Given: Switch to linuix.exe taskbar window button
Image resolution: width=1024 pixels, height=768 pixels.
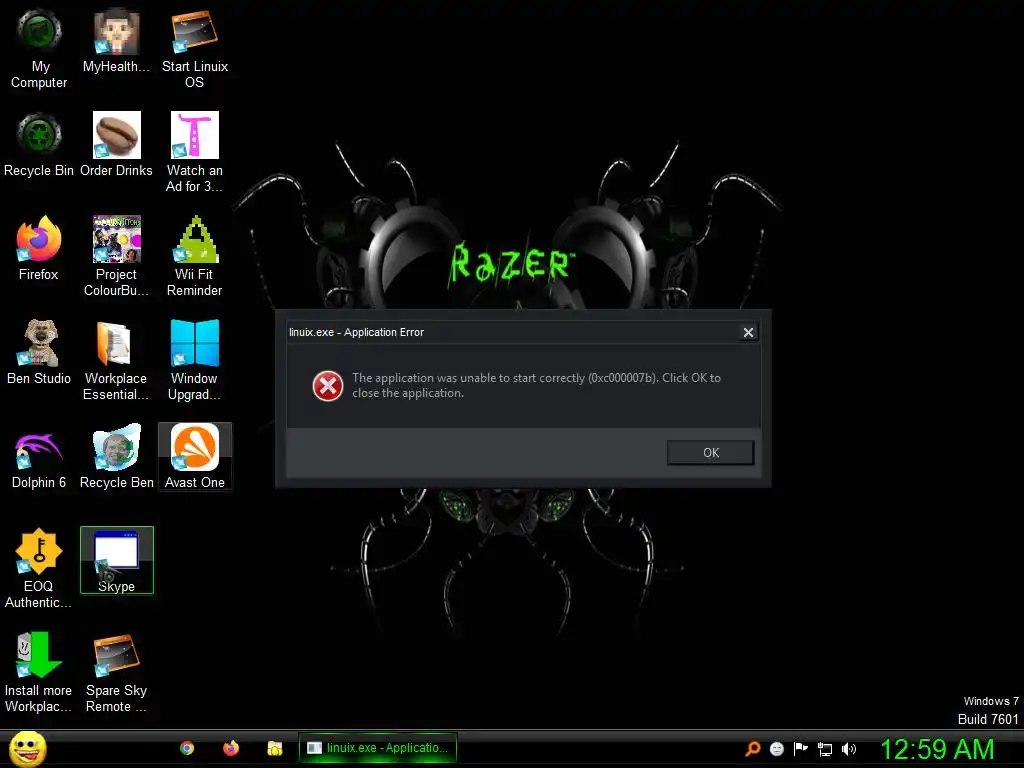Looking at the screenshot, I should pos(377,748).
